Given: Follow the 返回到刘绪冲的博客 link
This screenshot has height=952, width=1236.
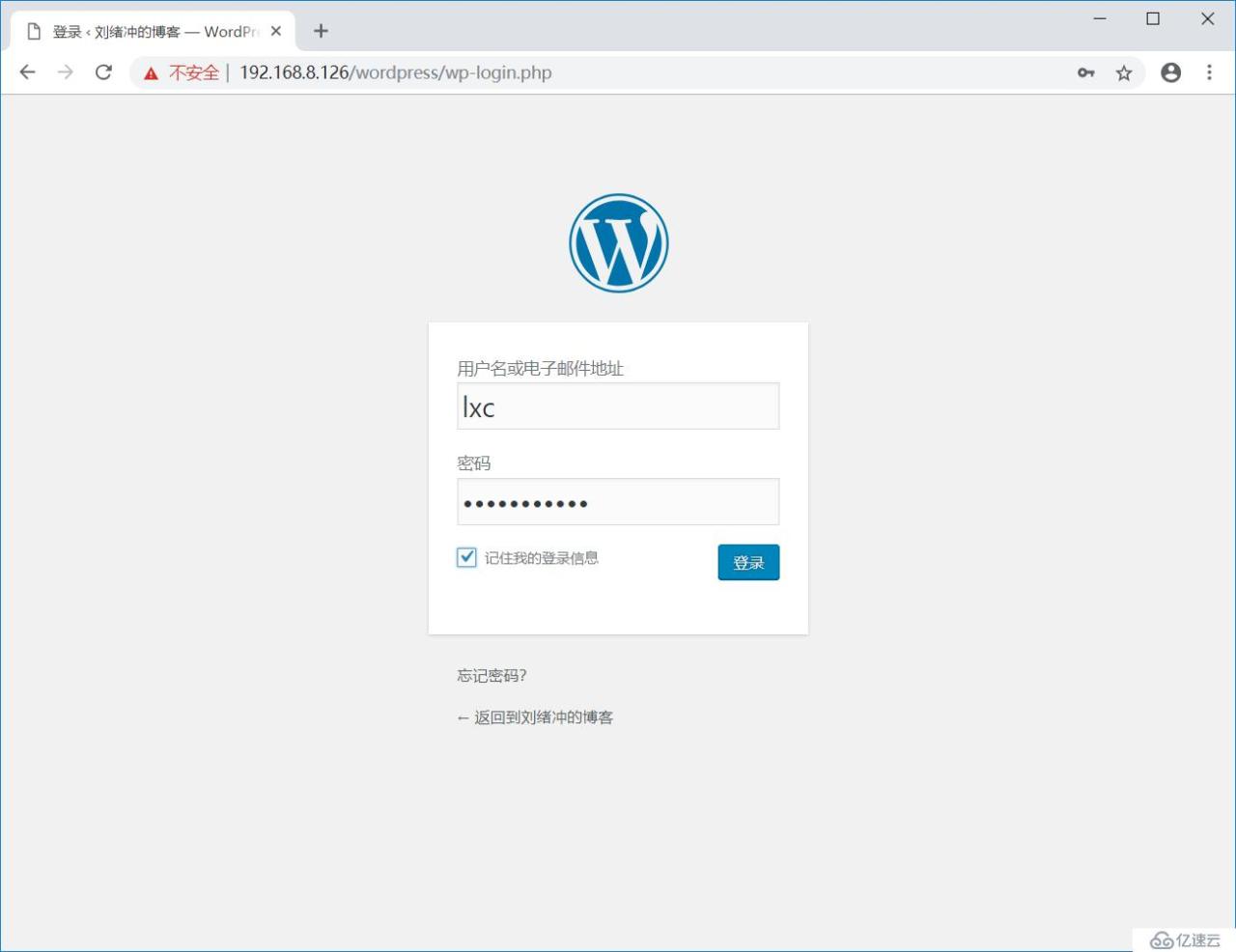Looking at the screenshot, I should click(534, 716).
